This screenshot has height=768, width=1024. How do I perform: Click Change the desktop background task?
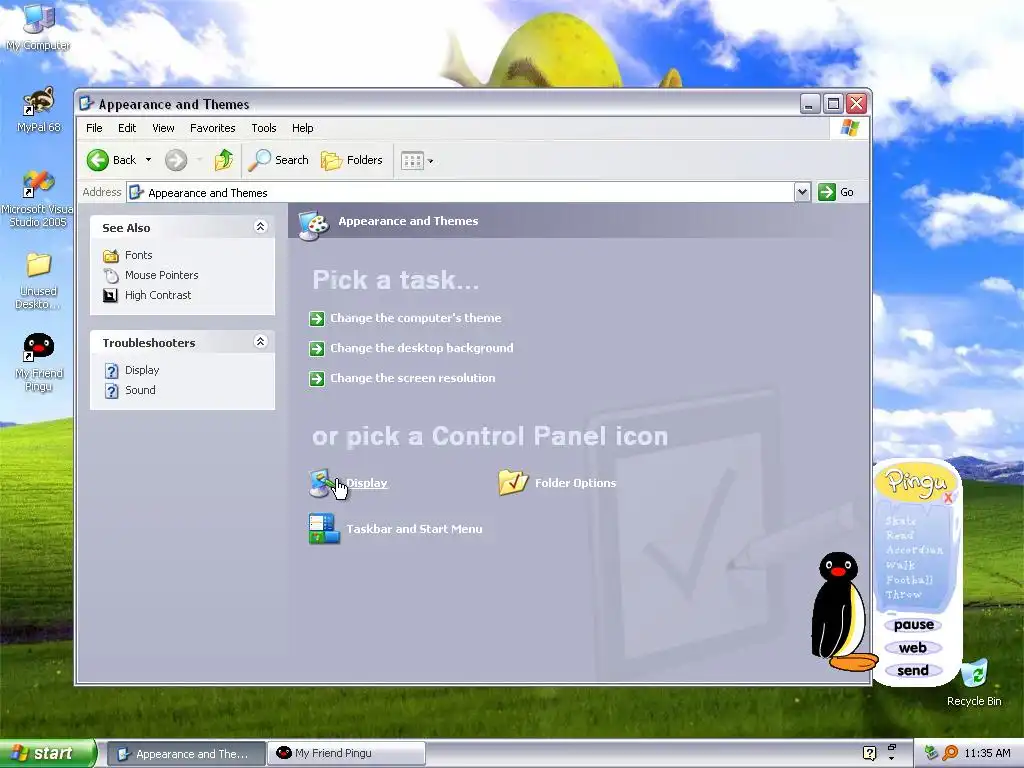(421, 348)
